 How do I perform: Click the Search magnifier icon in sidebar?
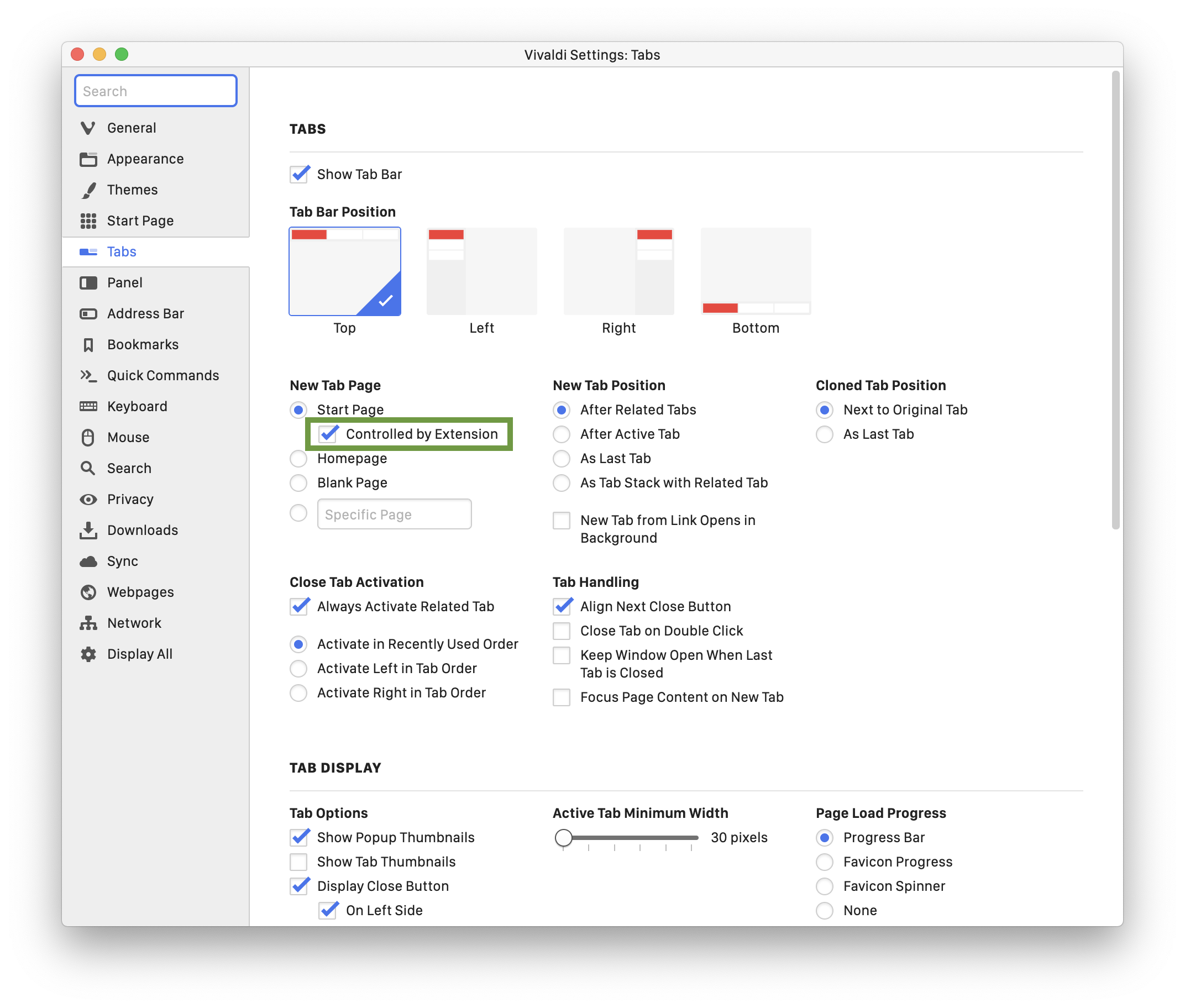pos(88,468)
